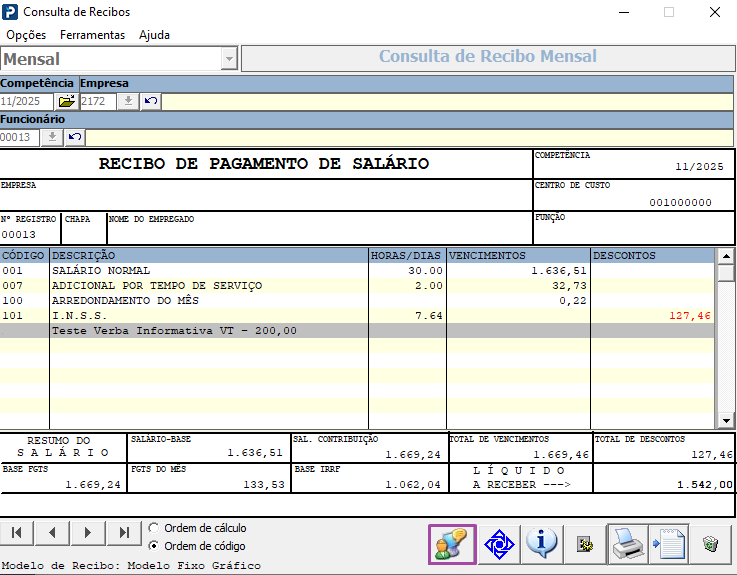Click the TOTAL DE VENCIMENTOS value 1.669,46
The height and width of the screenshot is (575, 737).
[x=561, y=455]
